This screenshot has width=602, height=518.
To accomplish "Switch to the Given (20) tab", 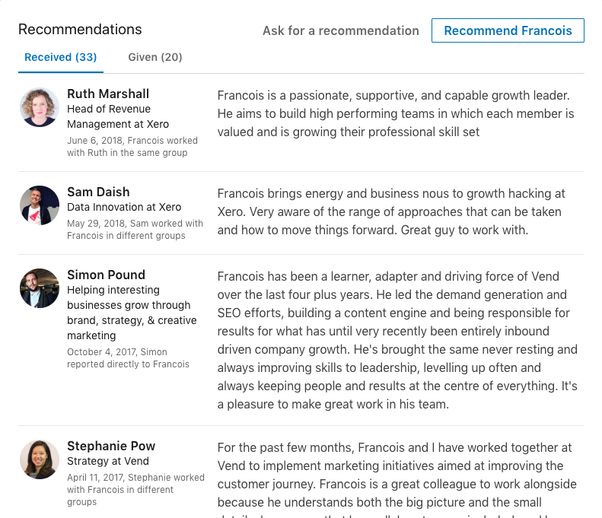I will coord(155,57).
